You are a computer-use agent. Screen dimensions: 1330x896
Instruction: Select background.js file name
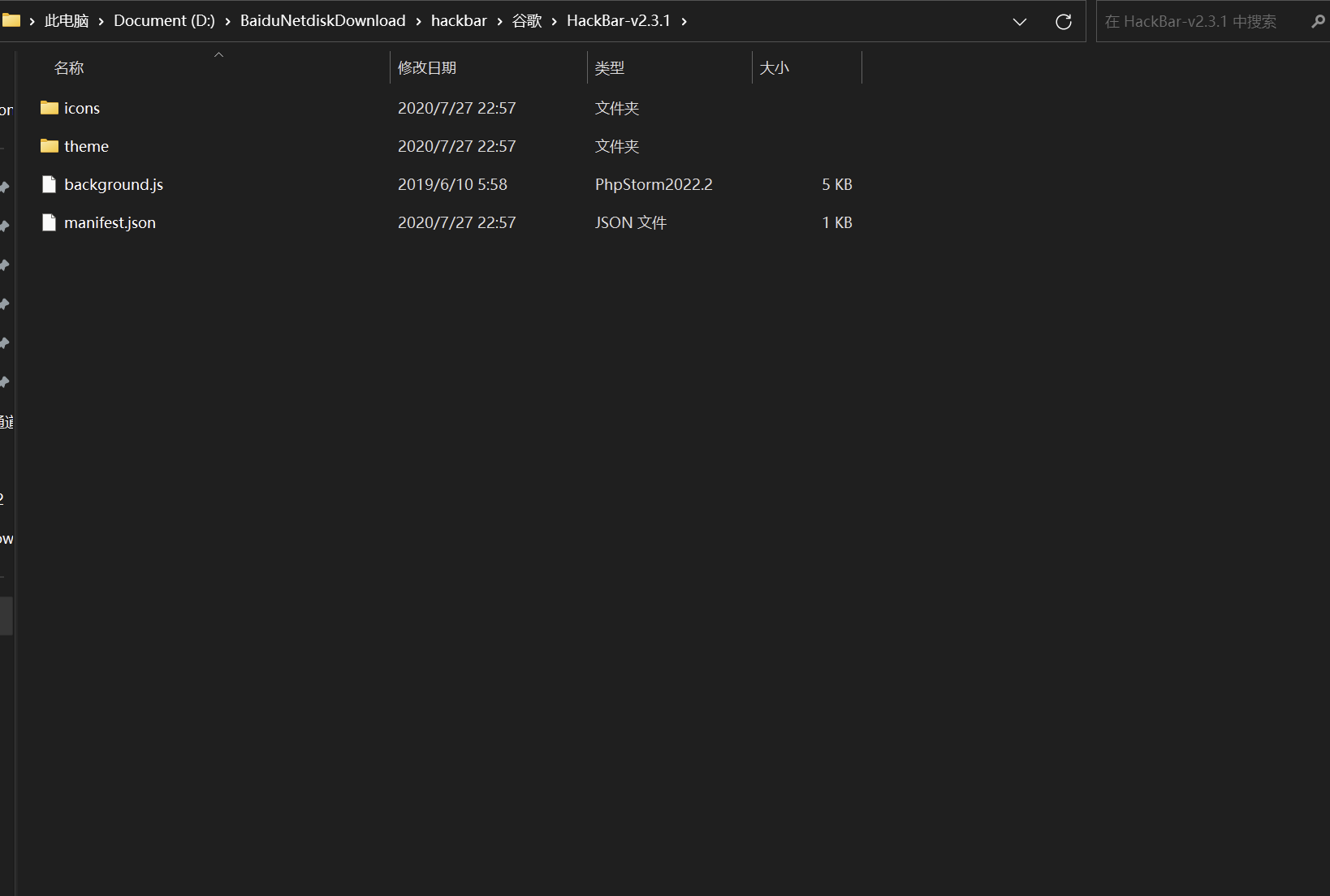click(x=114, y=184)
